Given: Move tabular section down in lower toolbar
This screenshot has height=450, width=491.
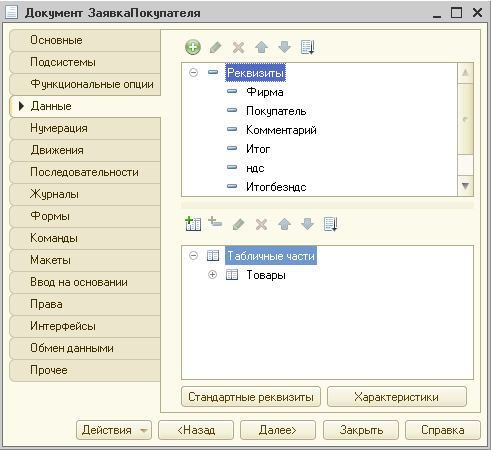Looking at the screenshot, I should (x=307, y=224).
